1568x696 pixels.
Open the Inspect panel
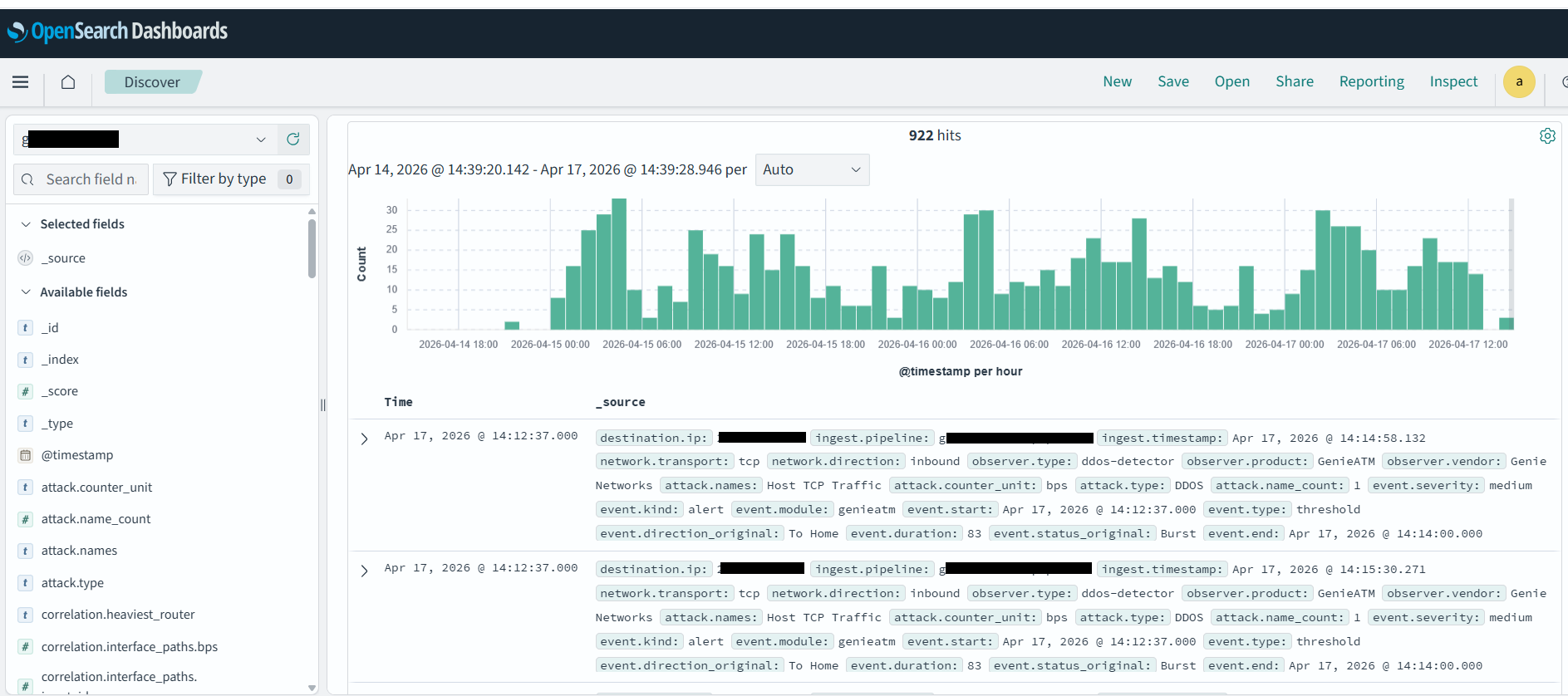1452,82
